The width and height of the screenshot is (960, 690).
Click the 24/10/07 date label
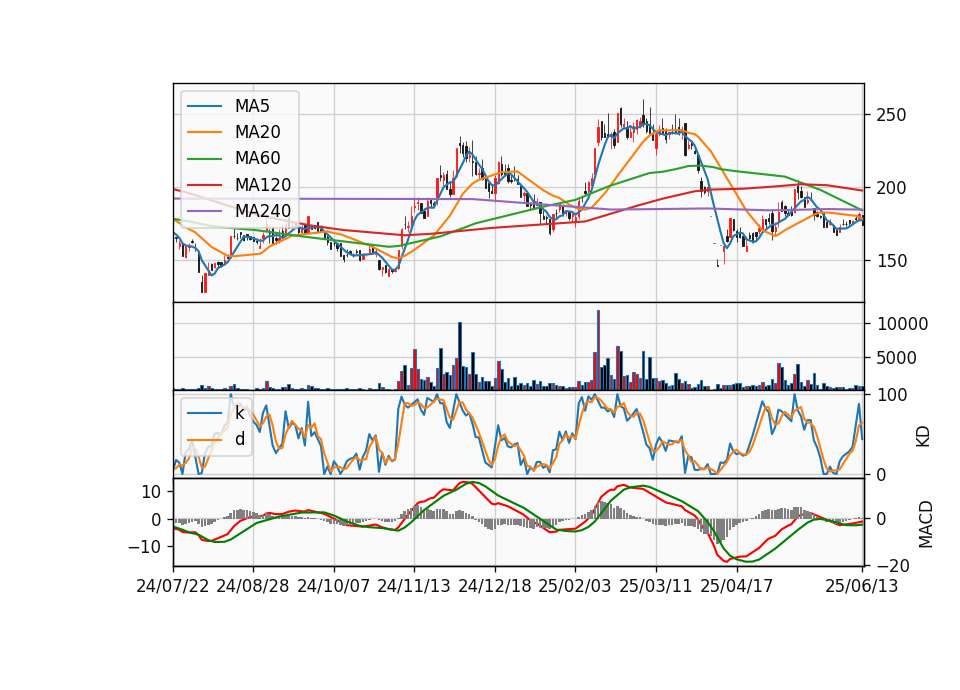pos(334,586)
